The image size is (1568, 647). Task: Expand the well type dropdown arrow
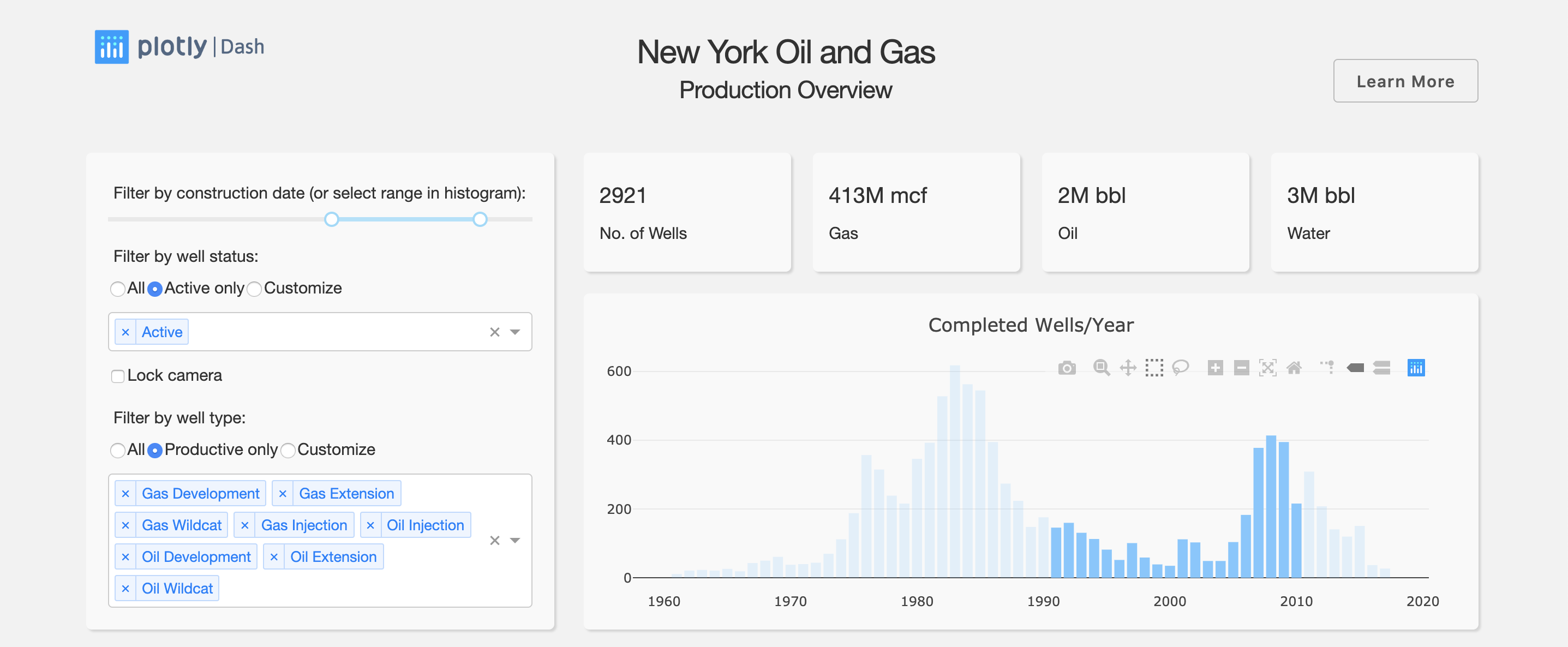(x=515, y=541)
